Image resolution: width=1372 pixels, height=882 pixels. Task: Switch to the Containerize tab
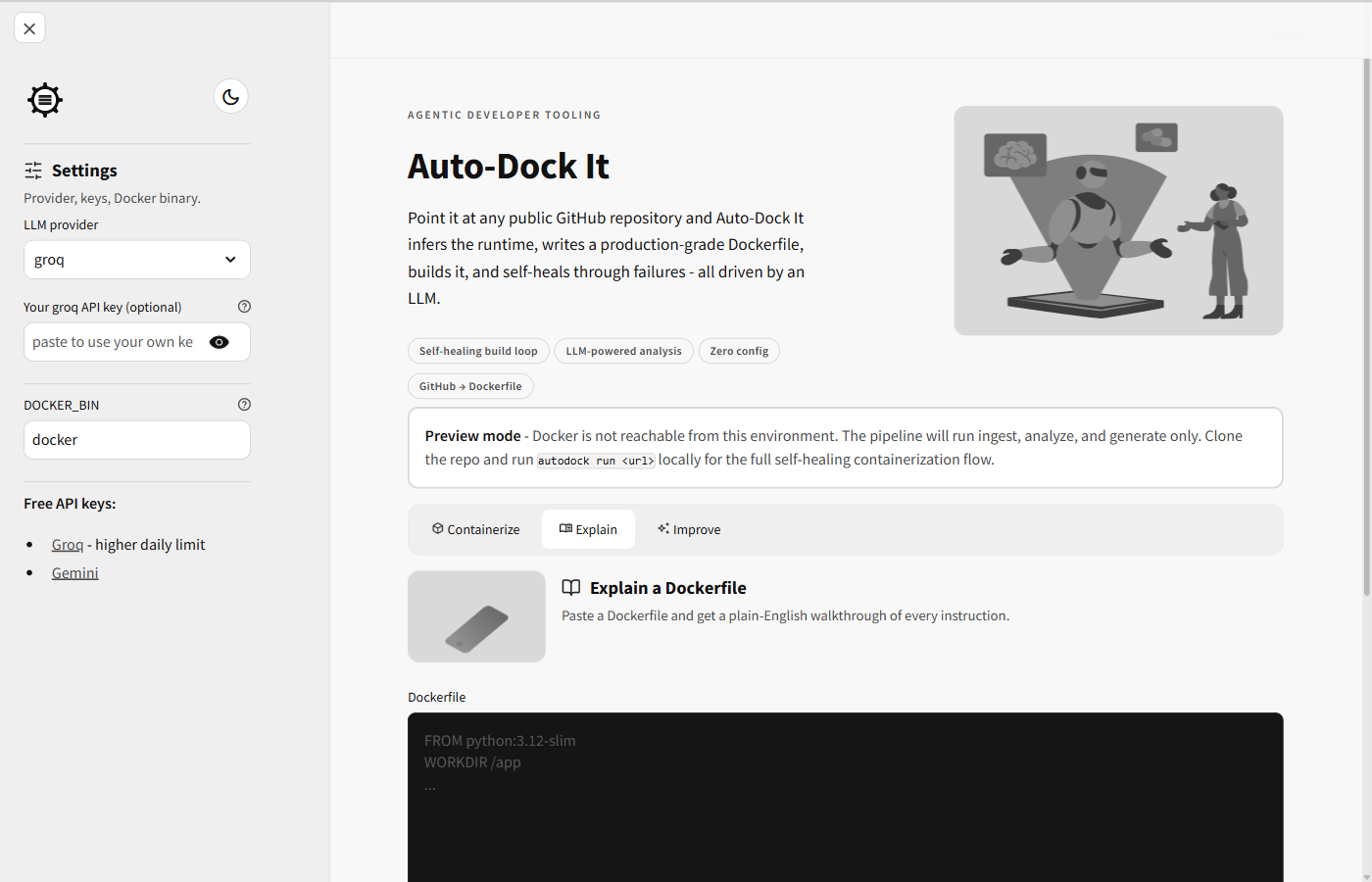click(x=476, y=529)
